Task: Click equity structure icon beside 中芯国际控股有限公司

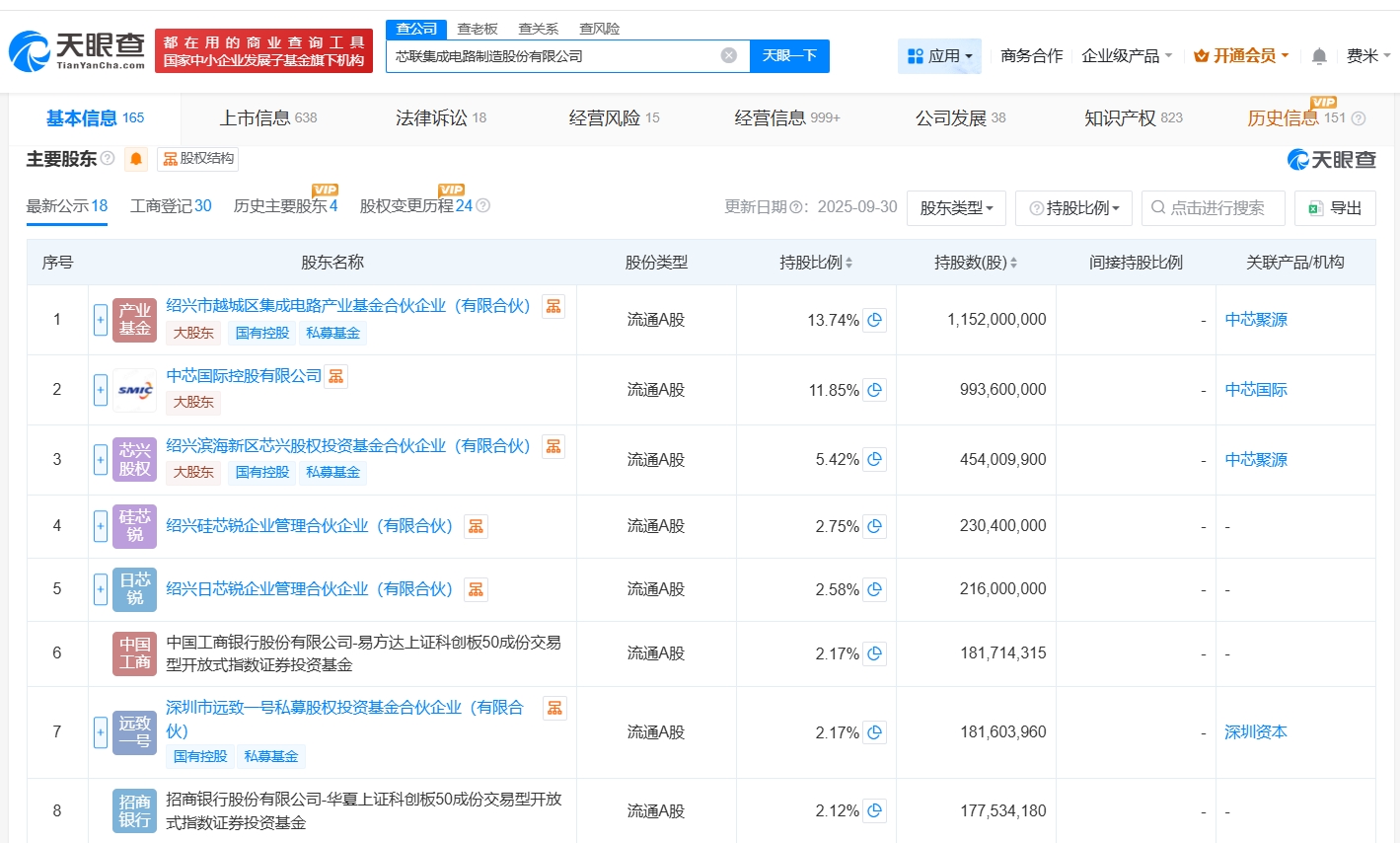Action: (x=336, y=376)
